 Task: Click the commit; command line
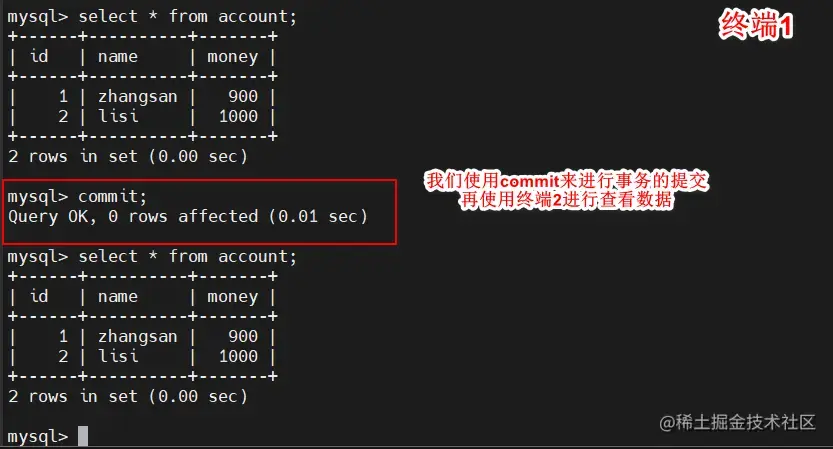[x=77, y=197]
